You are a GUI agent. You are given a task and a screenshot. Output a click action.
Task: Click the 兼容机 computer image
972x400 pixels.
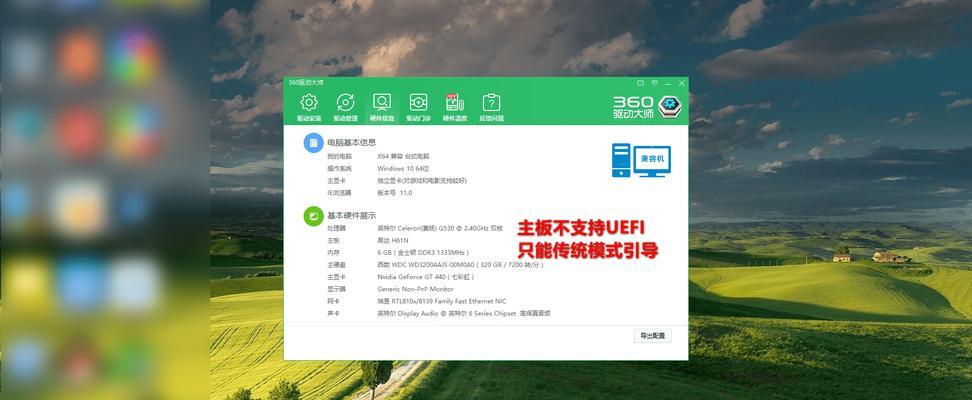pos(641,160)
